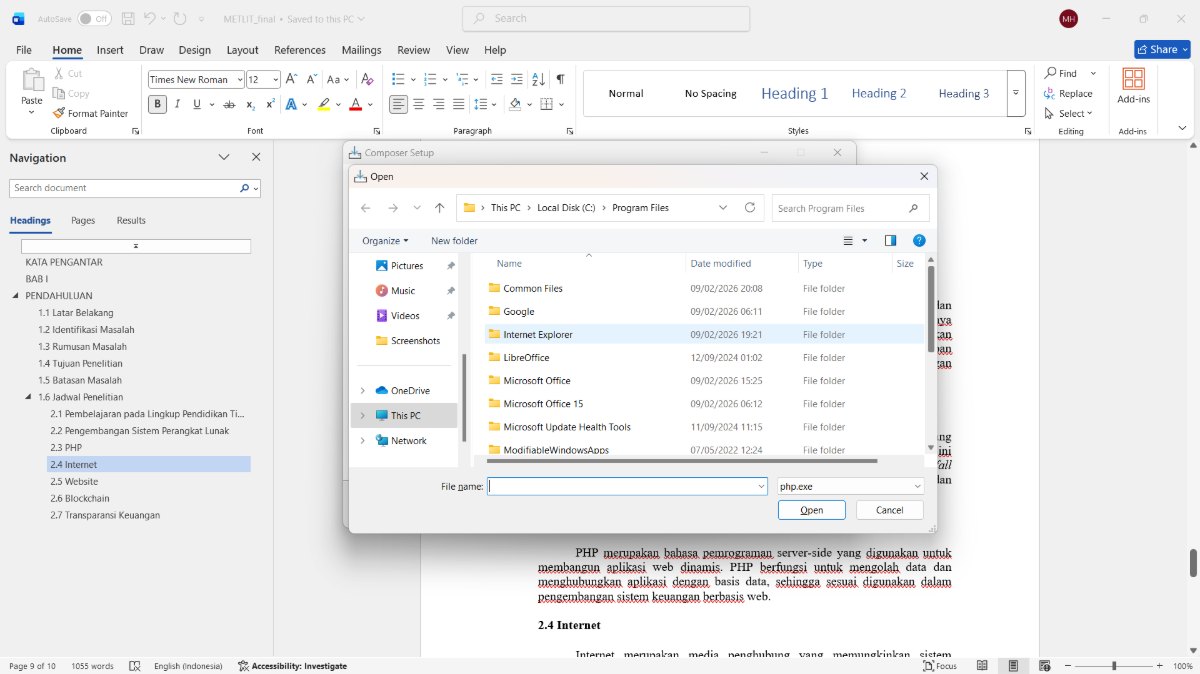Click the font color swatch button

pyautogui.click(x=355, y=104)
